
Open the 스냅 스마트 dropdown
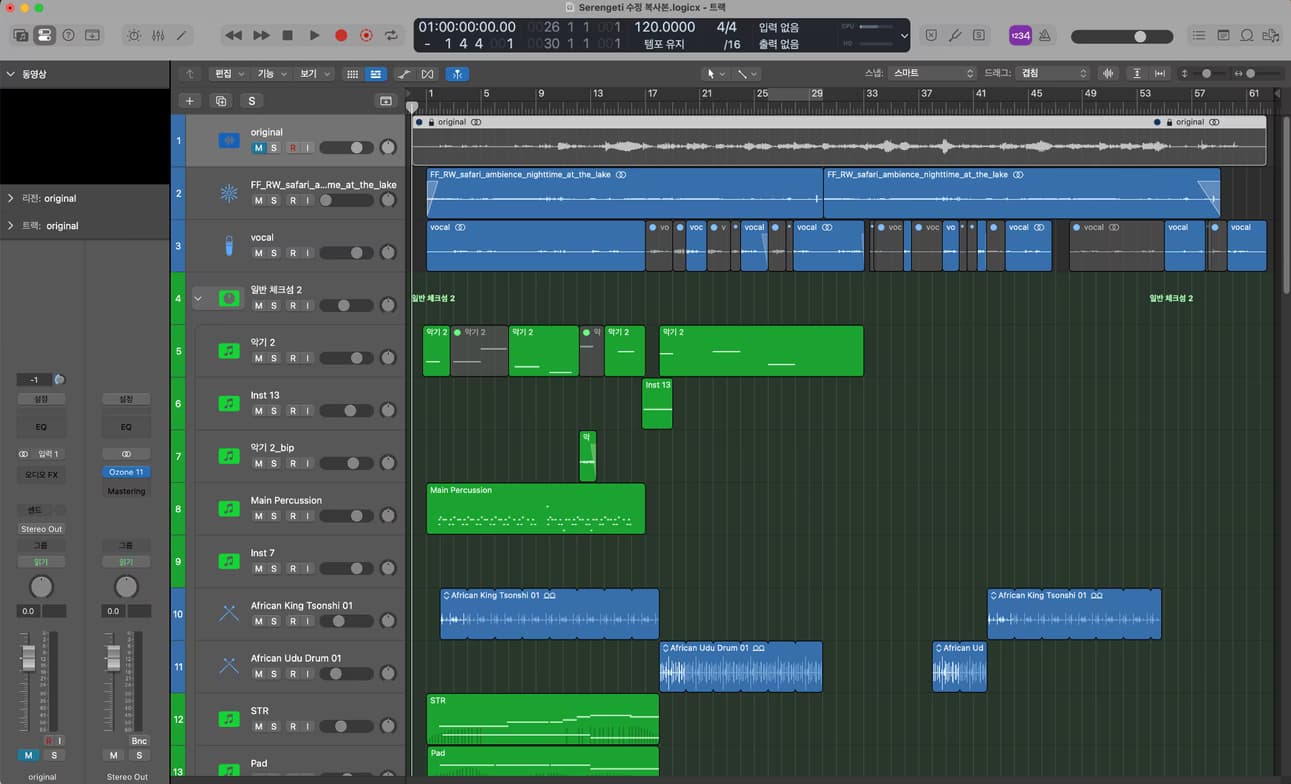pyautogui.click(x=932, y=73)
